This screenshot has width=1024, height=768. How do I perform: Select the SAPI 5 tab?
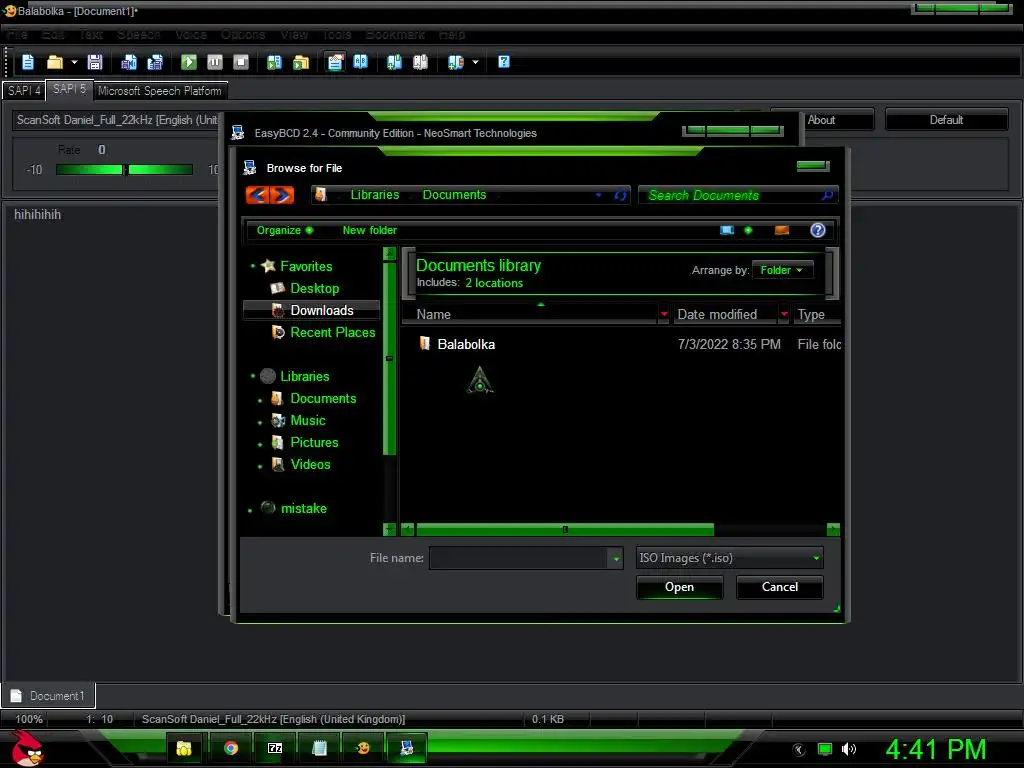[x=69, y=89]
